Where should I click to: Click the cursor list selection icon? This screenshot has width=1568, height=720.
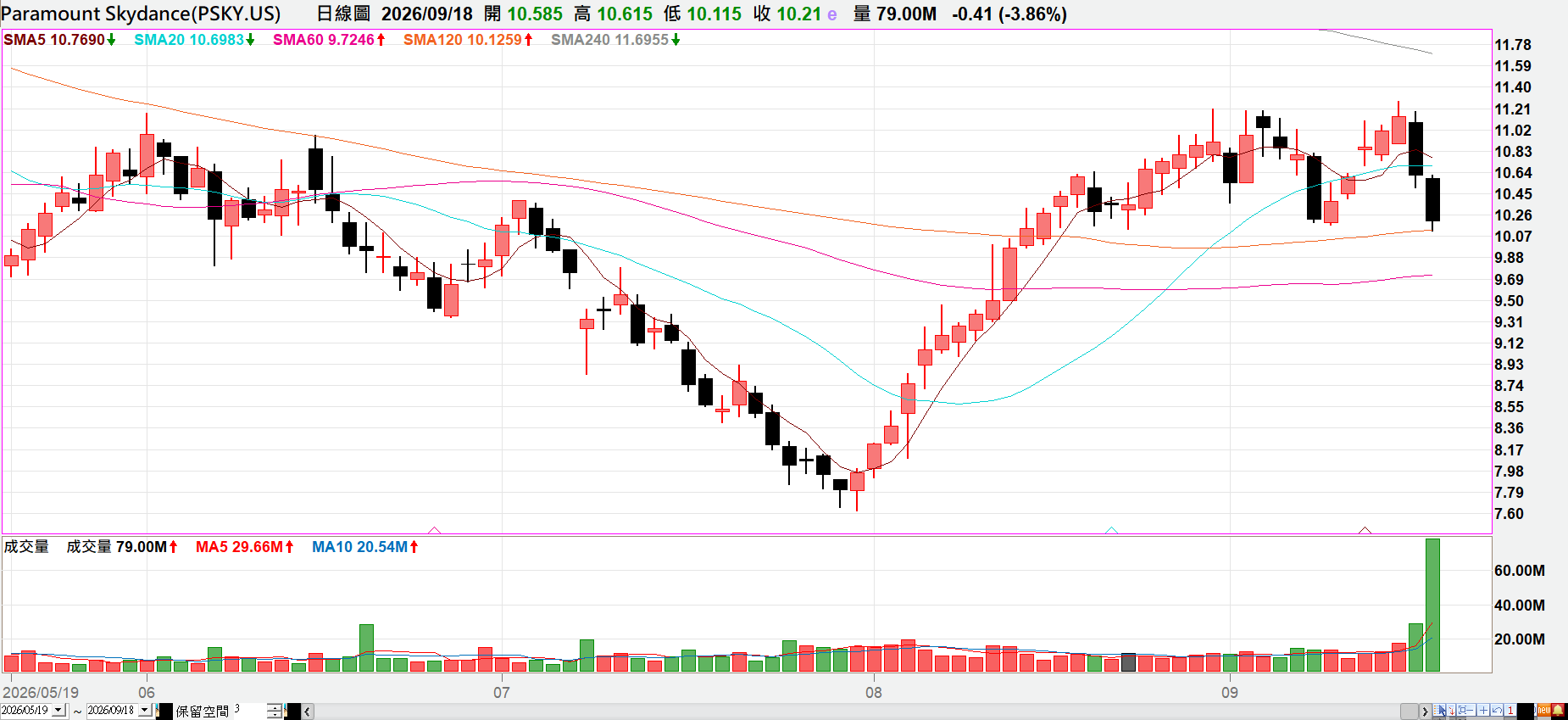click(1439, 711)
